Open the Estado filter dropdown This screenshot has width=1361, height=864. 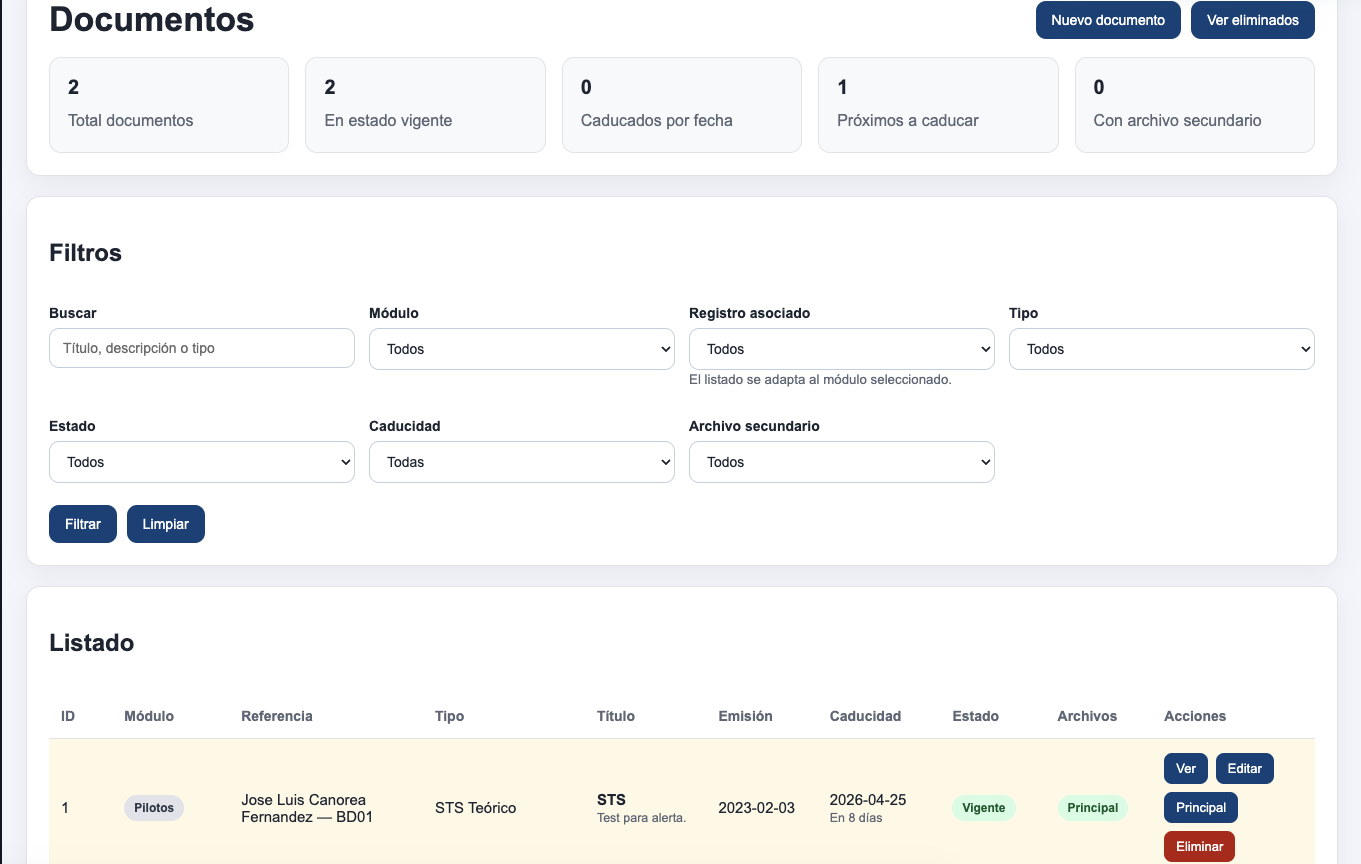point(202,462)
